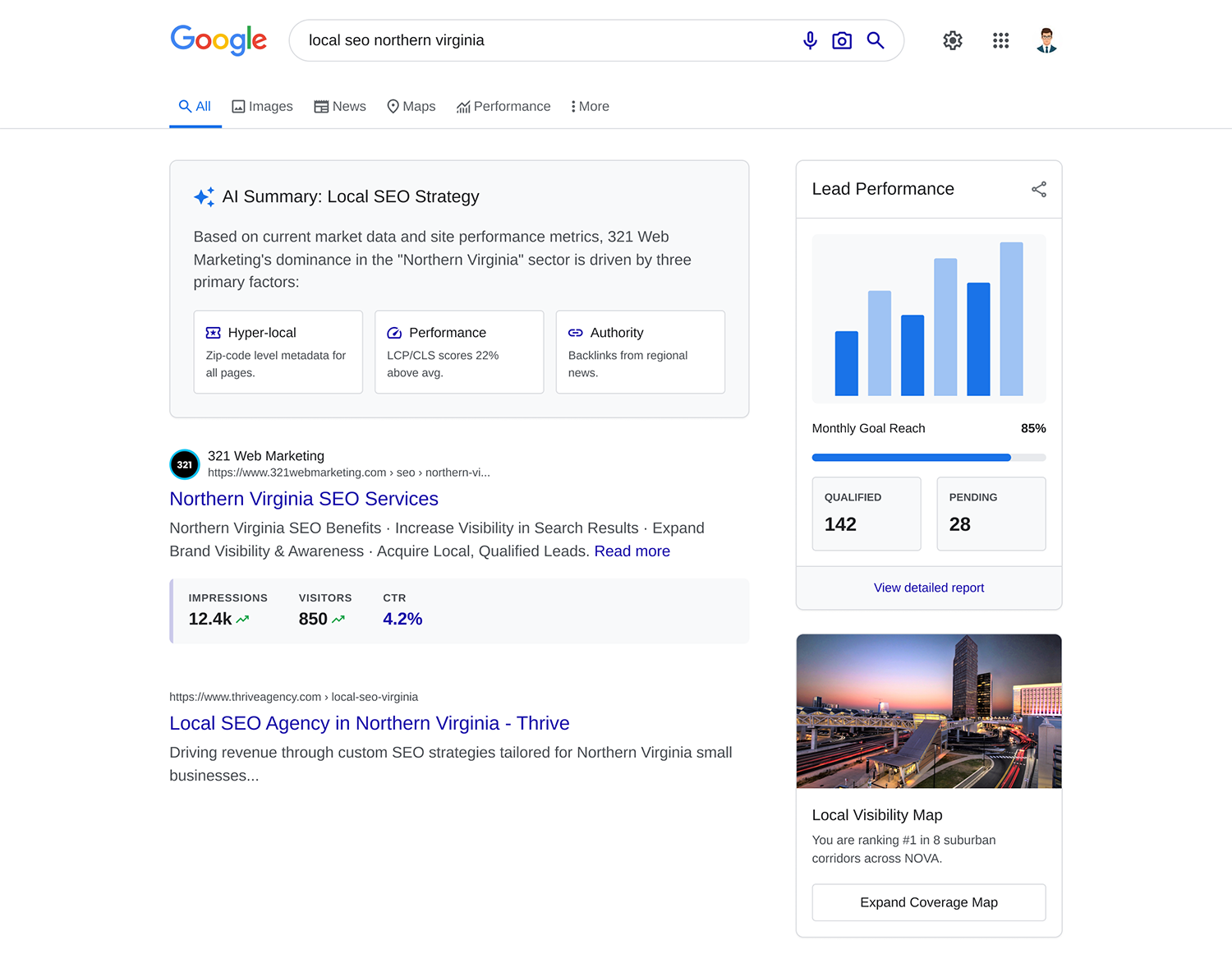Open the More menu
1232x968 pixels.
click(x=590, y=107)
